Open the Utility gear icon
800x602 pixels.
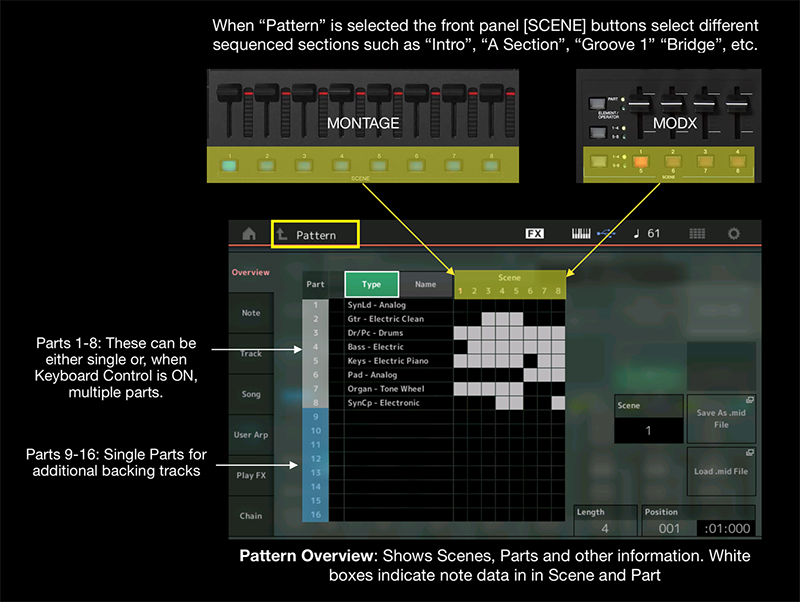pos(734,234)
